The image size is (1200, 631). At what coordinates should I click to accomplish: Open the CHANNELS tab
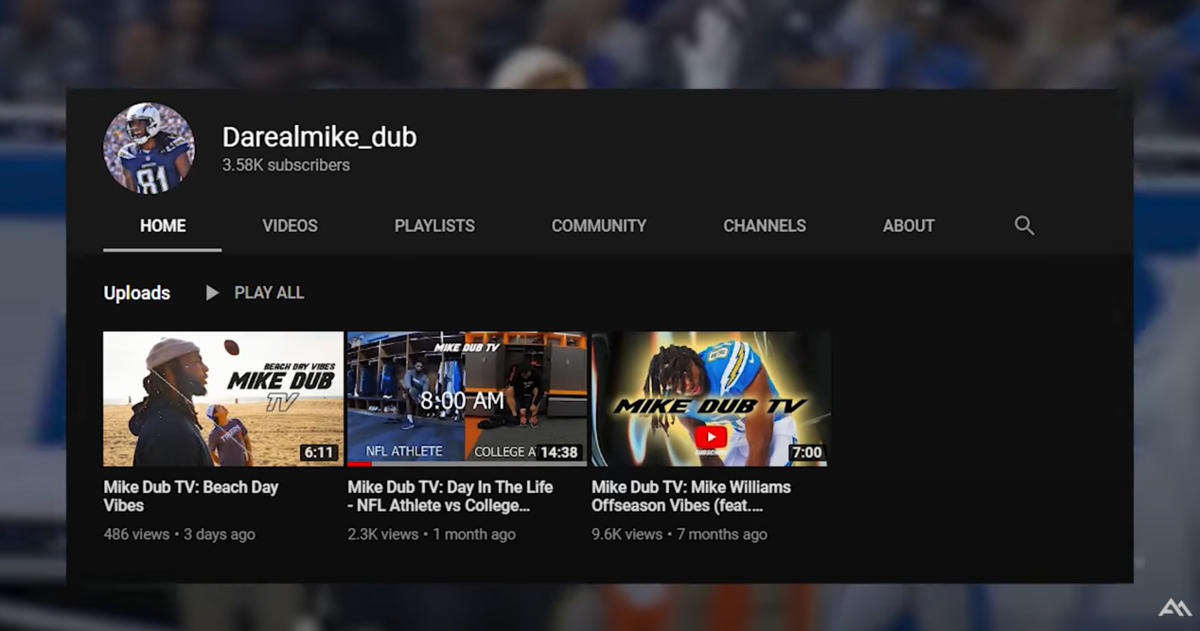pyautogui.click(x=765, y=226)
